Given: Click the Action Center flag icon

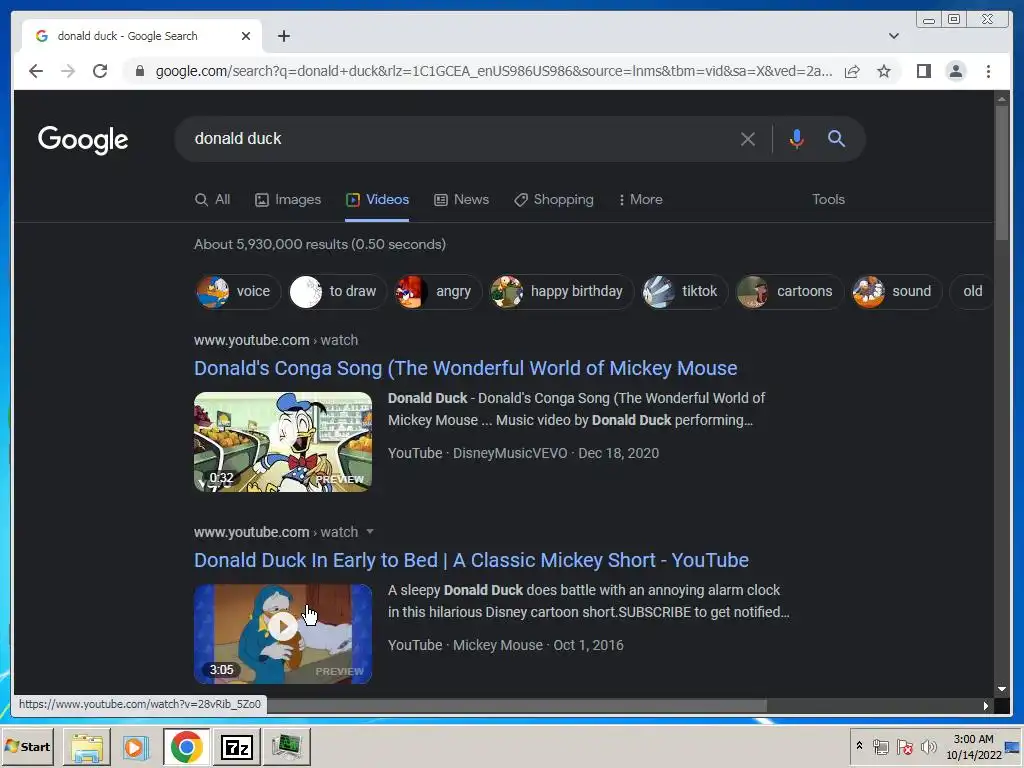Looking at the screenshot, I should point(904,746).
